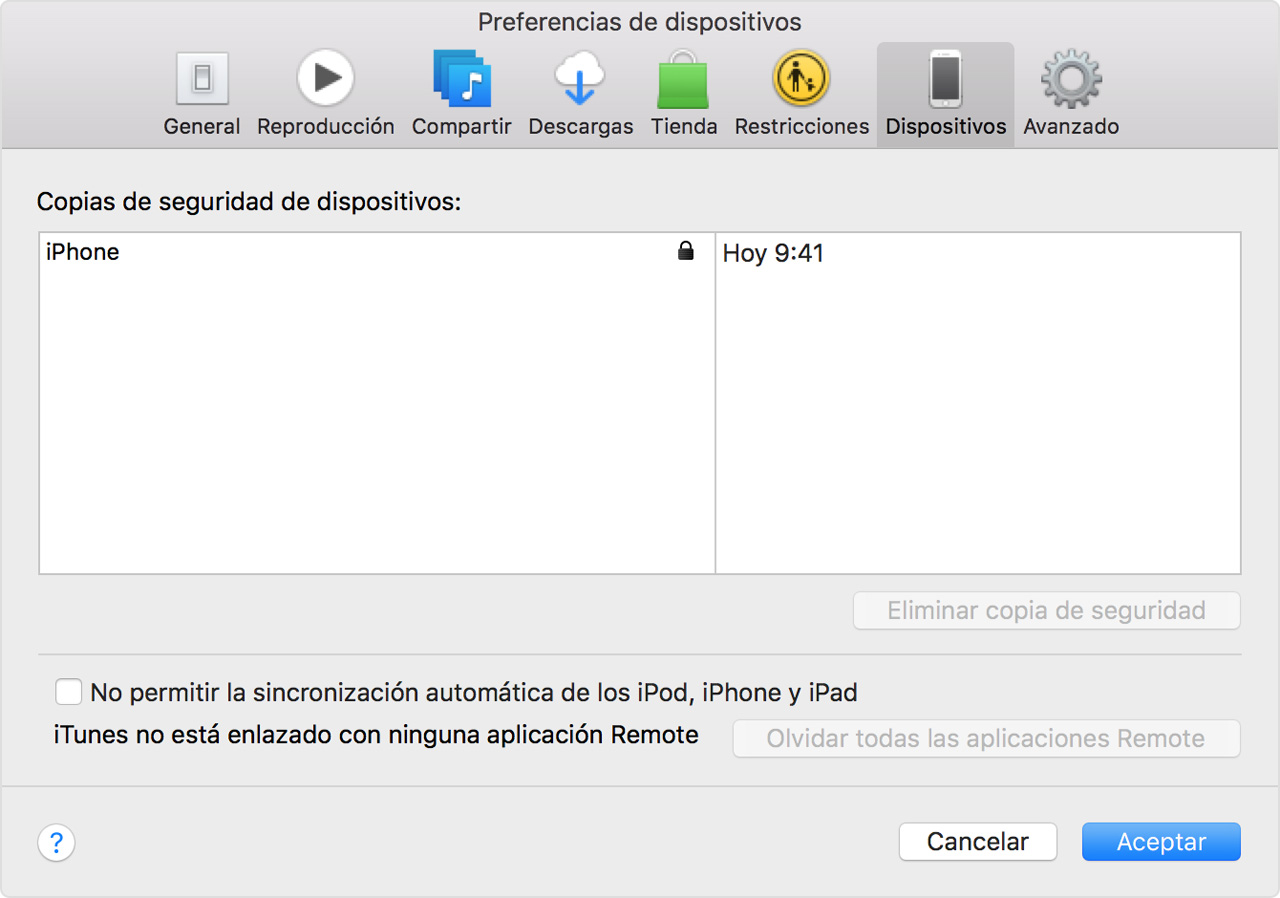Click Olvidar todas las aplicaciones Remote

pyautogui.click(x=986, y=738)
